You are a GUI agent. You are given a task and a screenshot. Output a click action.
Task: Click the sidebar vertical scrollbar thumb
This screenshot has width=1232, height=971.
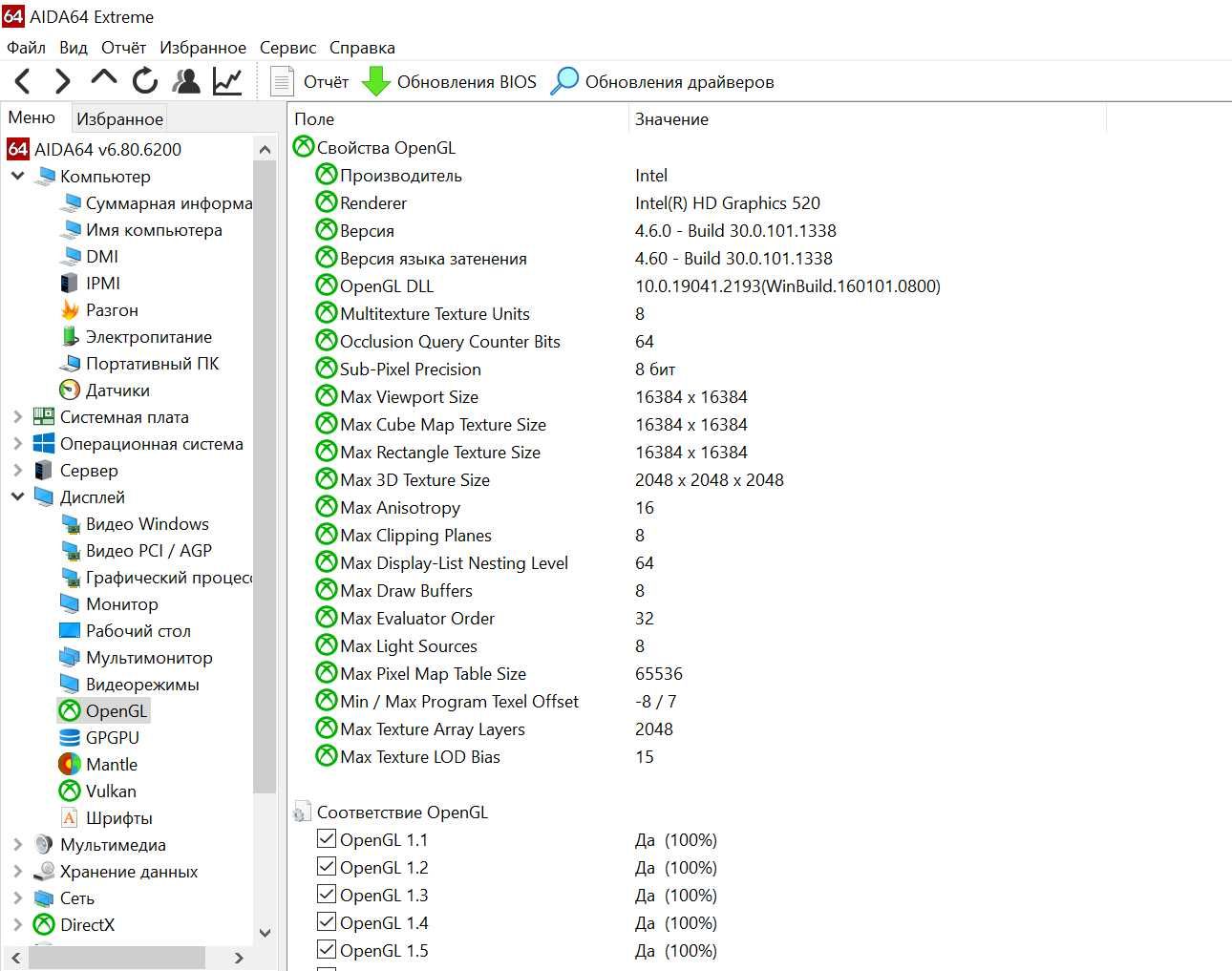[265, 475]
